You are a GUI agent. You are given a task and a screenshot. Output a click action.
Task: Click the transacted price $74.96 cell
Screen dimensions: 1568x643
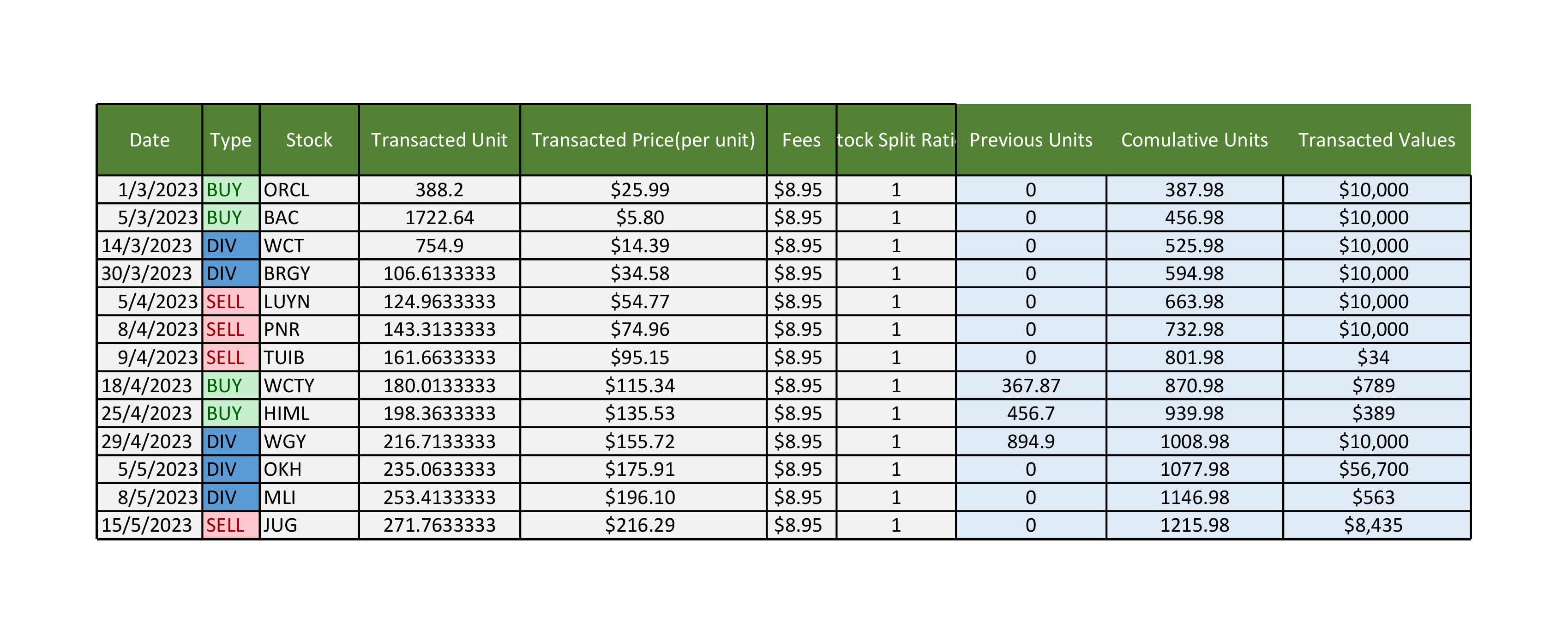click(x=640, y=329)
